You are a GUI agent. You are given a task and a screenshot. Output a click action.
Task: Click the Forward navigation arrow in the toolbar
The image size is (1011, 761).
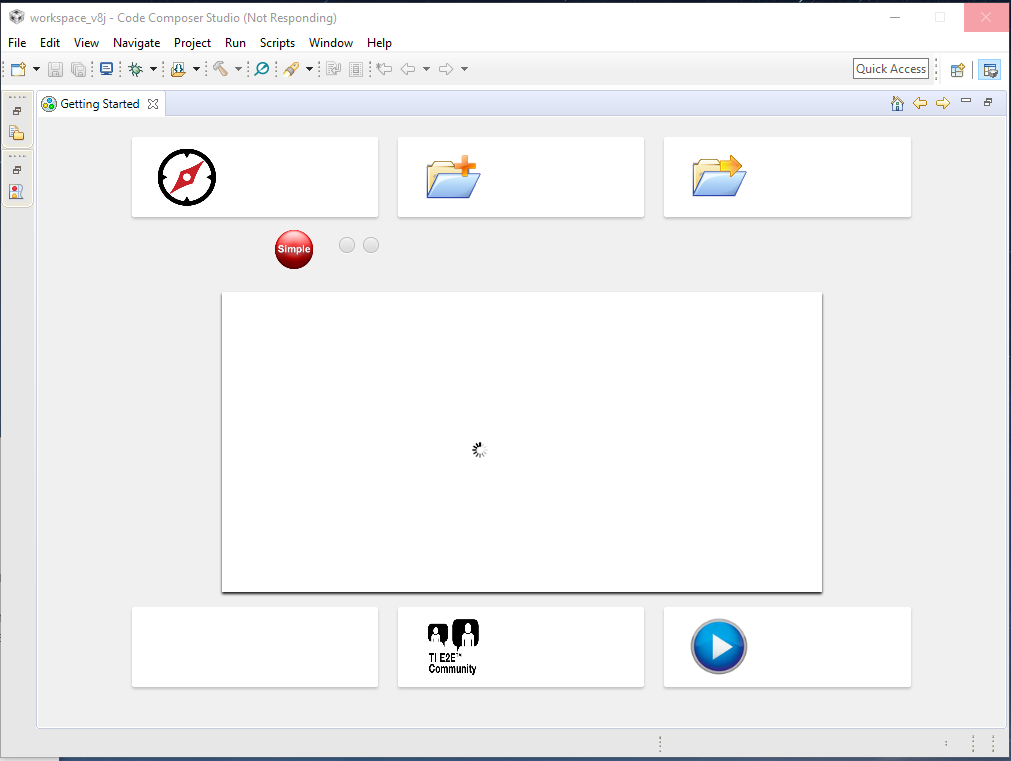(x=446, y=69)
